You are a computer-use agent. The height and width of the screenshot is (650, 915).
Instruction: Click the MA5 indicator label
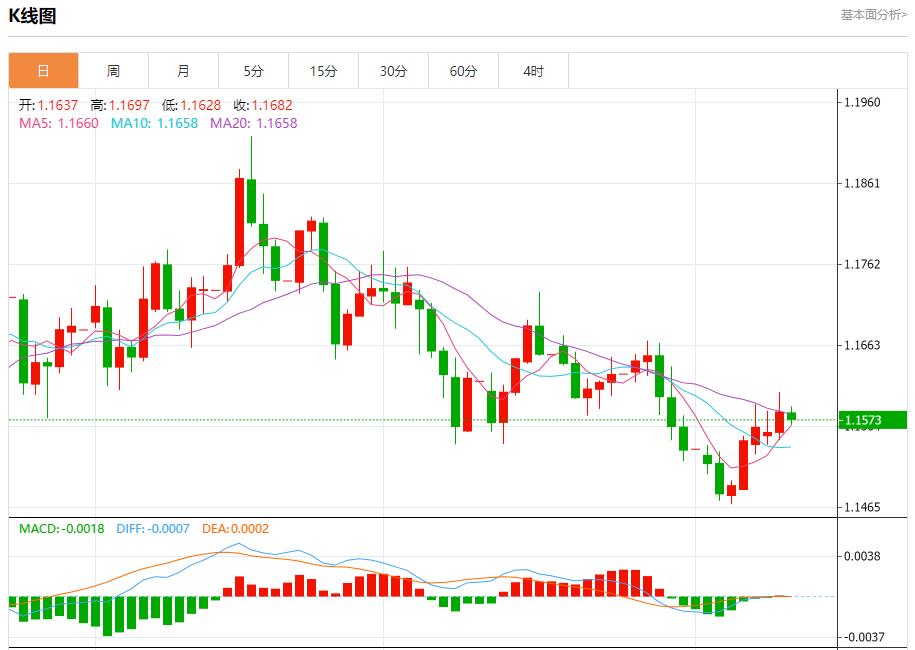pos(59,123)
